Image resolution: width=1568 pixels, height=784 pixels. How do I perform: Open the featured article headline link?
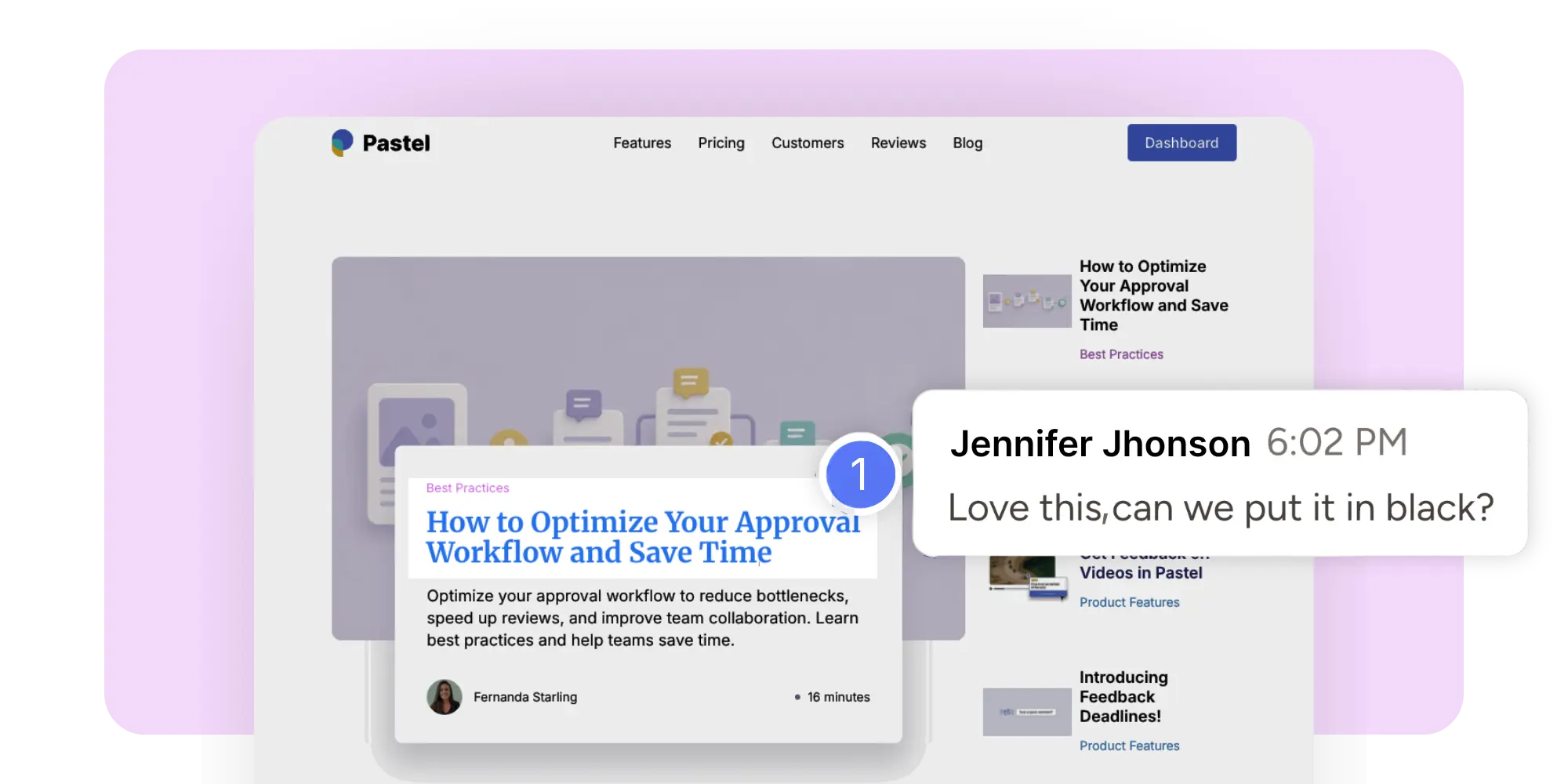[643, 537]
